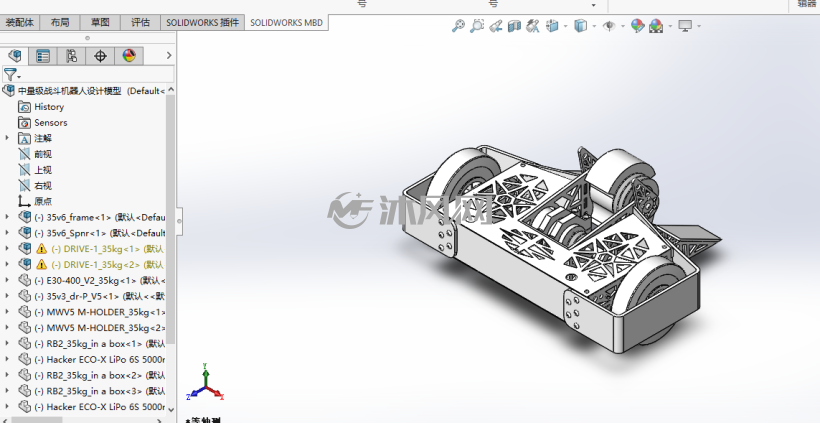Open the Apply Scene dropdown arrow
Viewport: 820px width, 423px height.
click(x=670, y=26)
